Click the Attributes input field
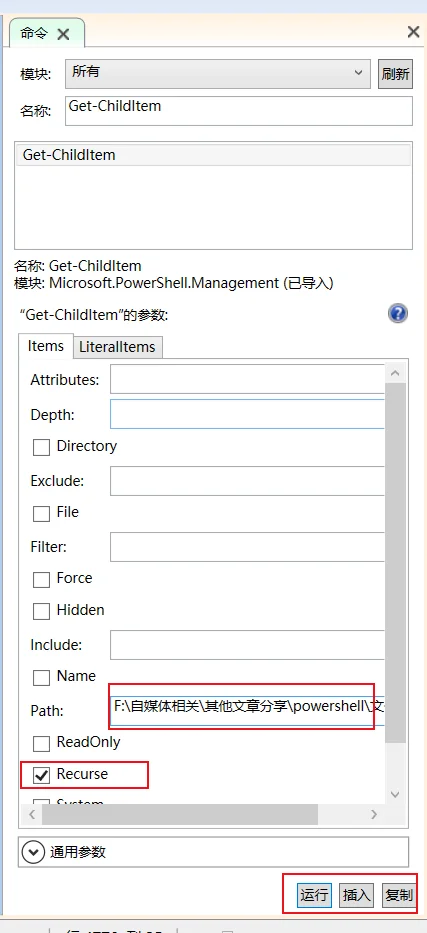 (x=247, y=379)
